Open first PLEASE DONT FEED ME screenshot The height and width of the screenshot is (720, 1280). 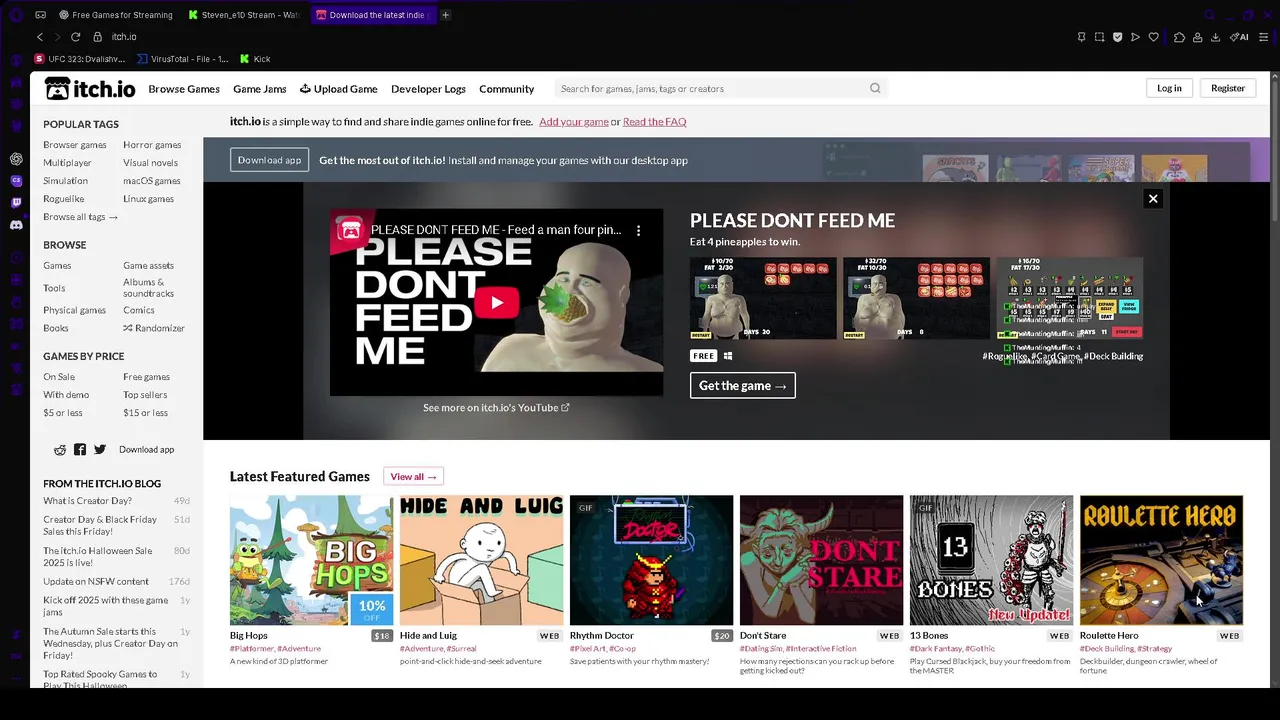pyautogui.click(x=763, y=298)
